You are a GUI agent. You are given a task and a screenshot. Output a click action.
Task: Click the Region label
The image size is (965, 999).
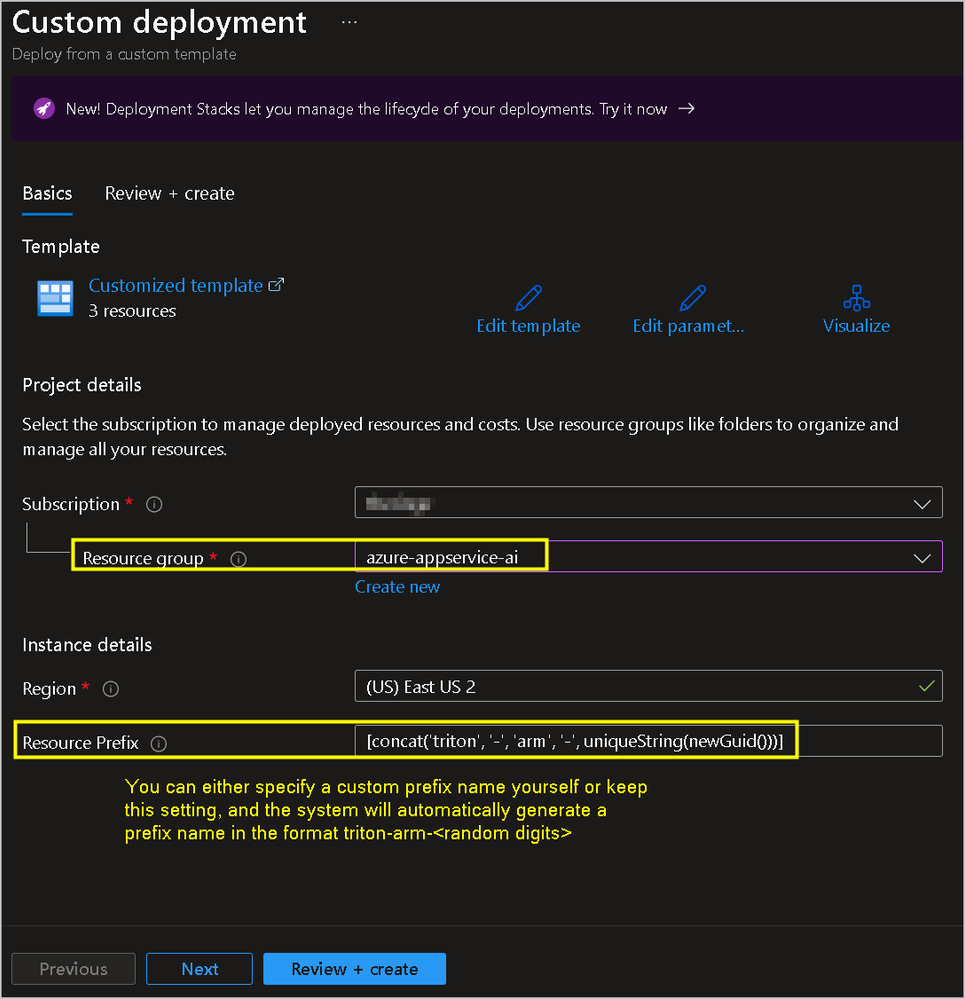pos(49,689)
